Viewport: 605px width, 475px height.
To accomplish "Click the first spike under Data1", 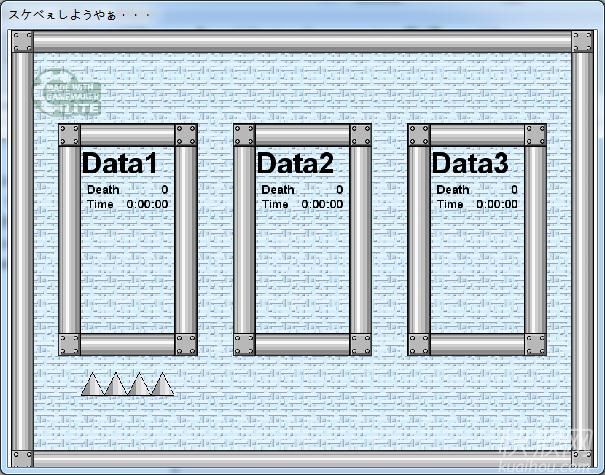I will [x=93, y=385].
